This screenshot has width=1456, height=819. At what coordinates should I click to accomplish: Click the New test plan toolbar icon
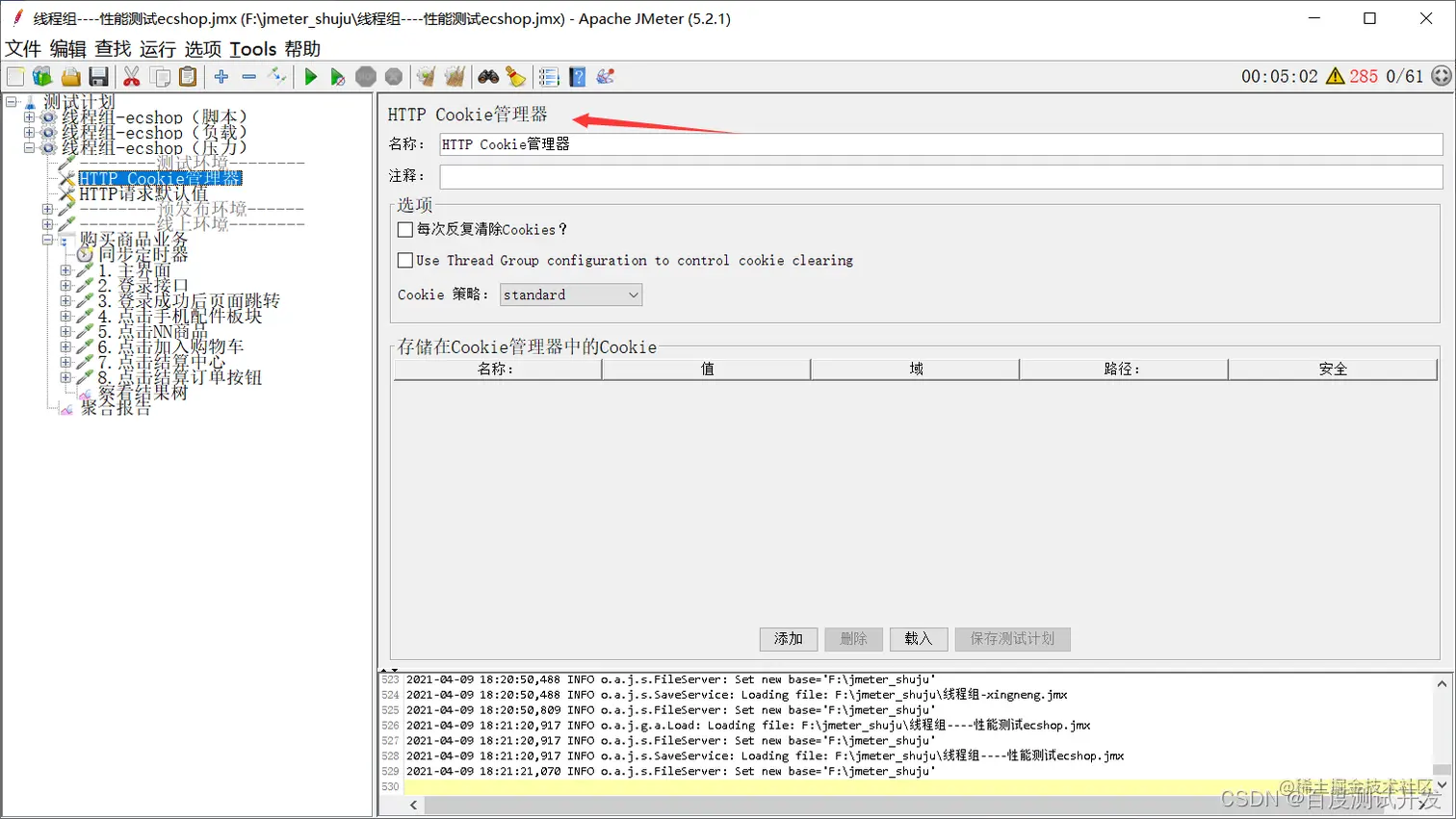pos(15,77)
